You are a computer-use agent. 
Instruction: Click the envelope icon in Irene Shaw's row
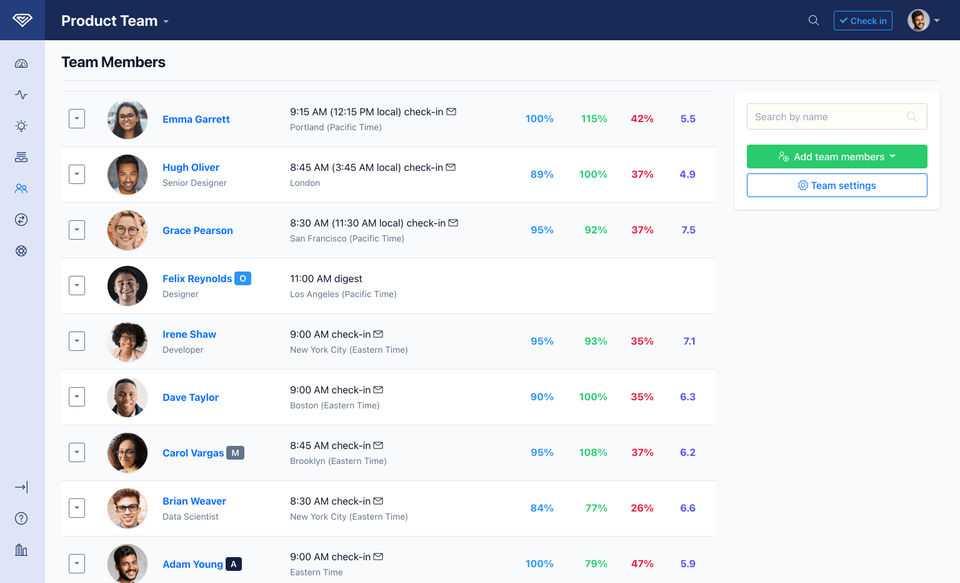point(378,334)
